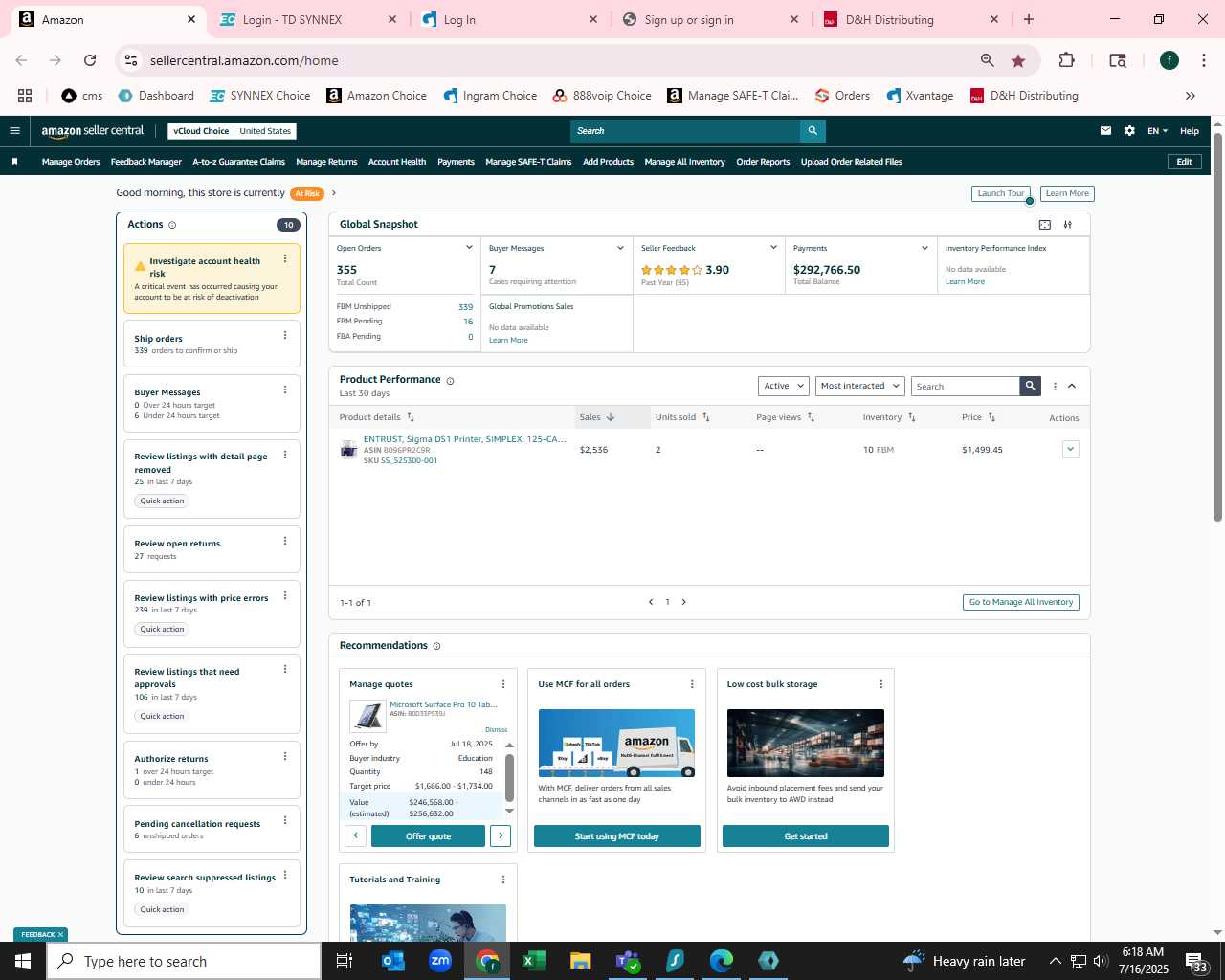The width and height of the screenshot is (1225, 980).
Task: Open Use MCF card options menu
Action: [692, 684]
